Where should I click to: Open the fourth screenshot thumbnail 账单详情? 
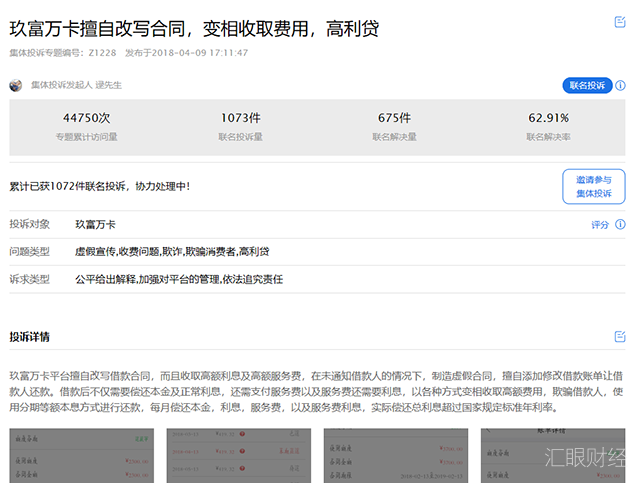pos(553,456)
